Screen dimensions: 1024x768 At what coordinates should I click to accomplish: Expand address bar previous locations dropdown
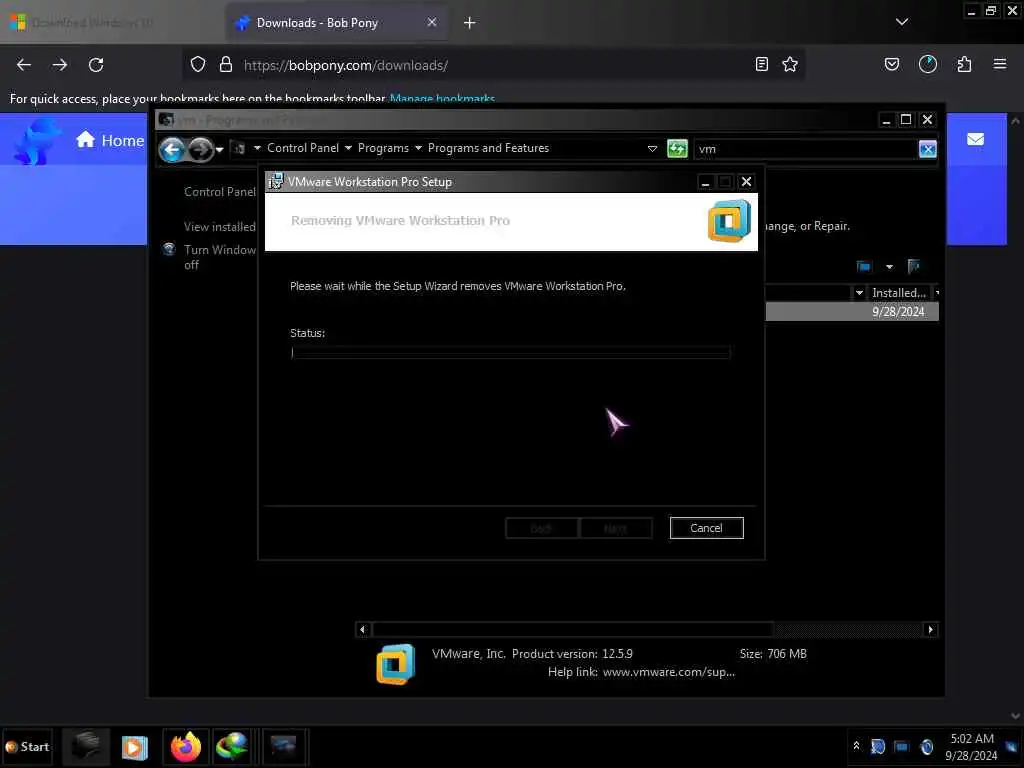point(652,149)
